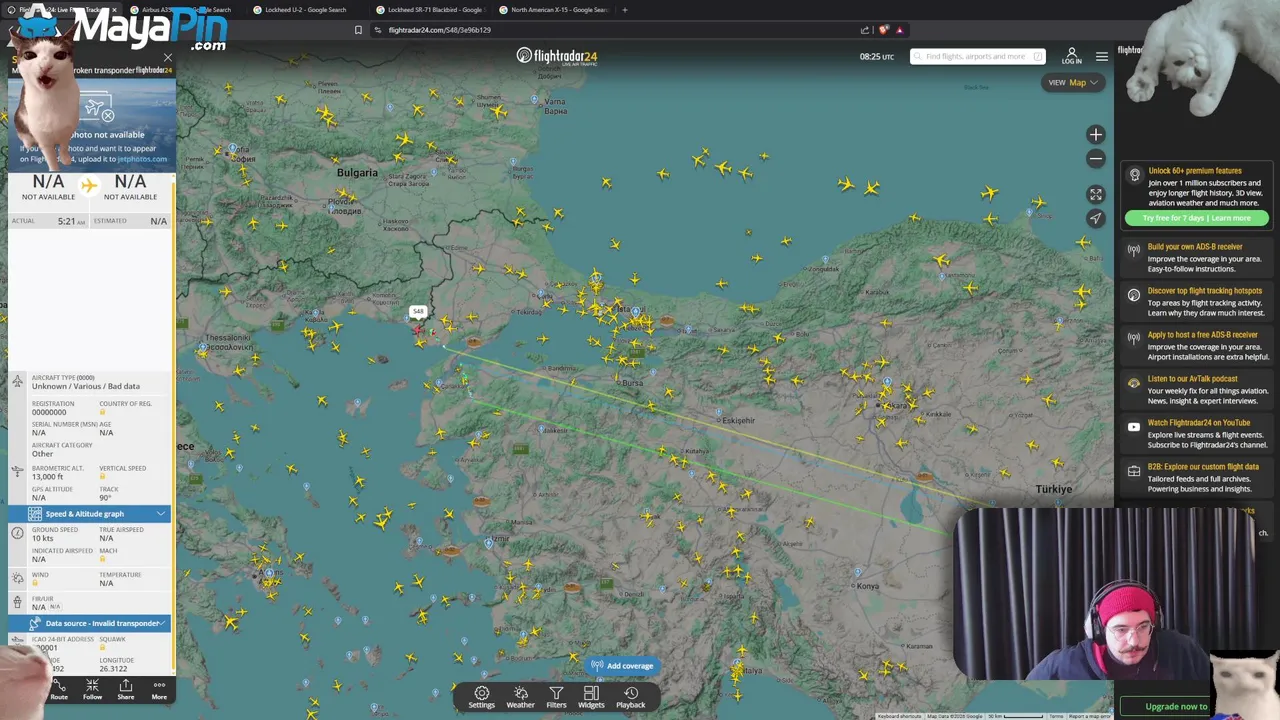1280x720 pixels.
Task: Click the 10 kts ground speed value
Action: 43,539
